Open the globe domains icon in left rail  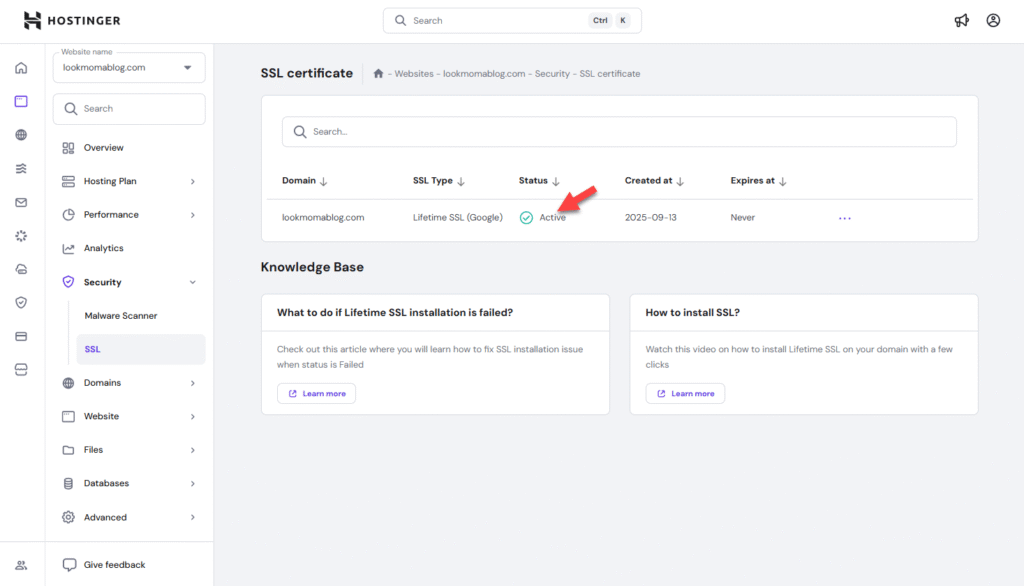pyautogui.click(x=21, y=135)
